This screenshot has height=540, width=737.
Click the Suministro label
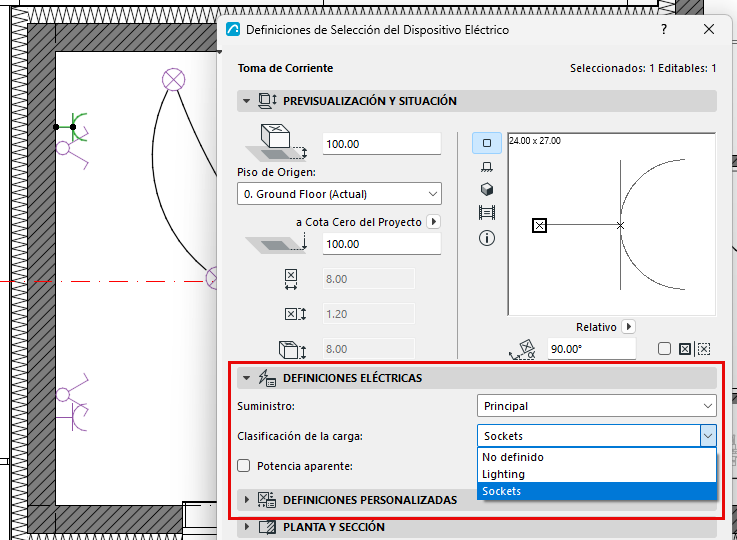click(266, 406)
